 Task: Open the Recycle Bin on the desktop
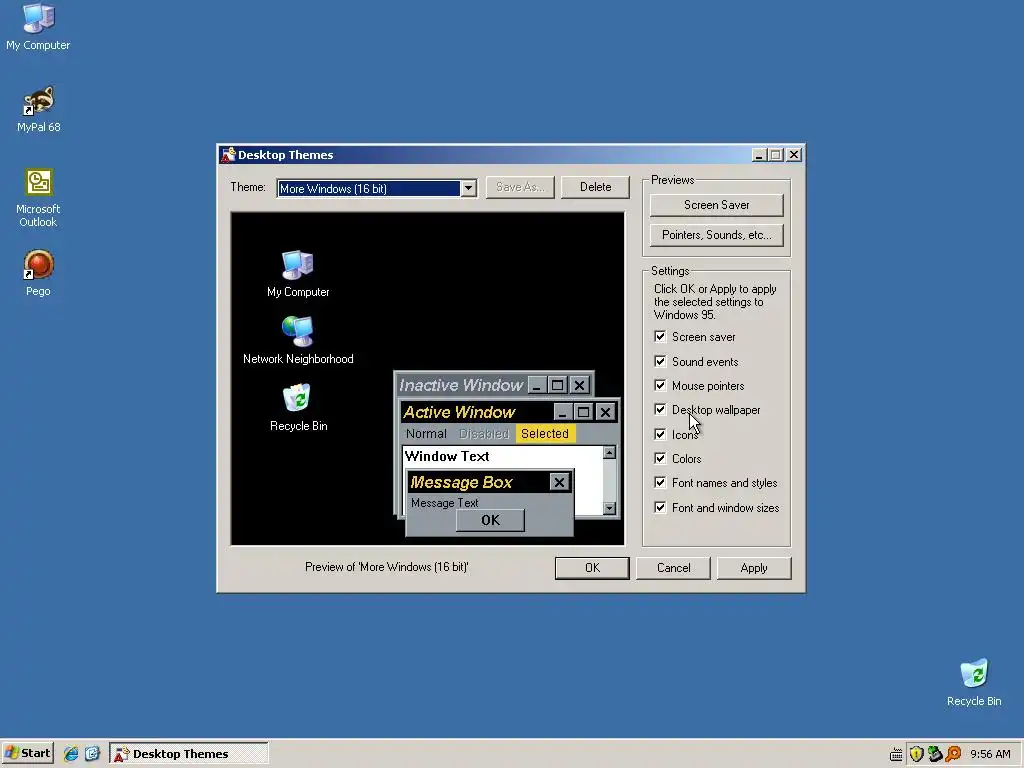[974, 682]
